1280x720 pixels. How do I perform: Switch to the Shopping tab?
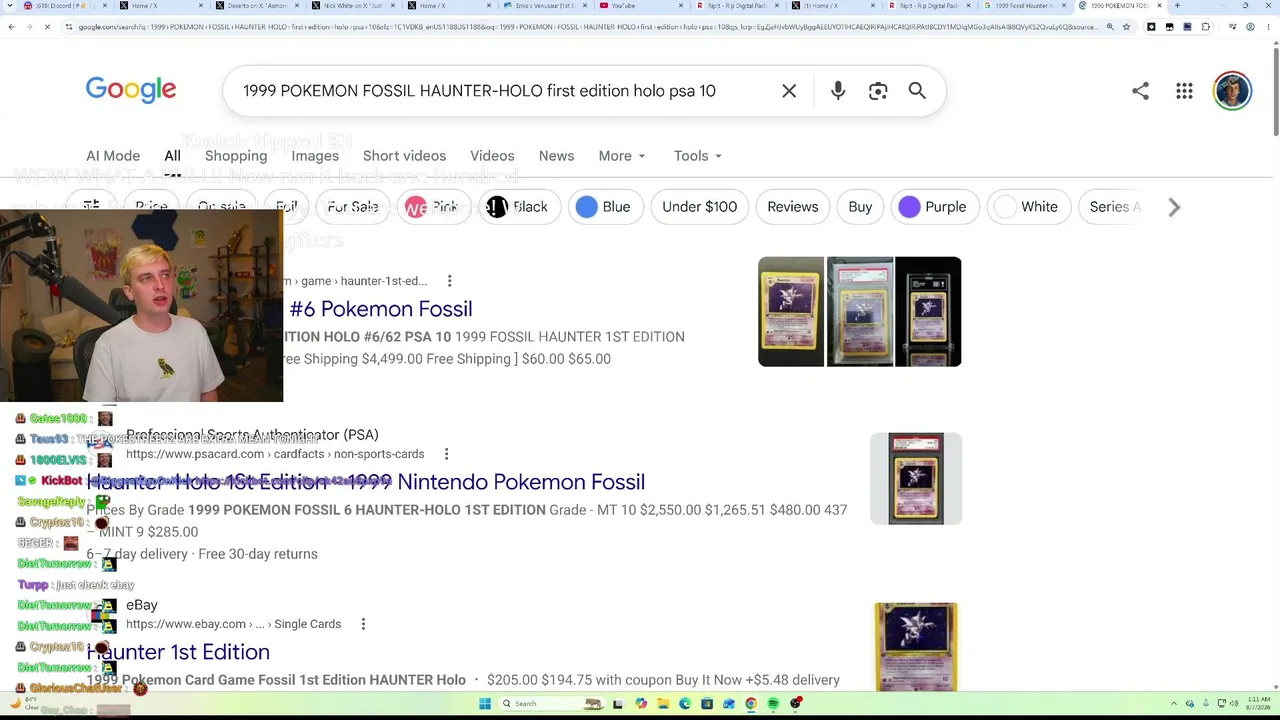(x=236, y=156)
